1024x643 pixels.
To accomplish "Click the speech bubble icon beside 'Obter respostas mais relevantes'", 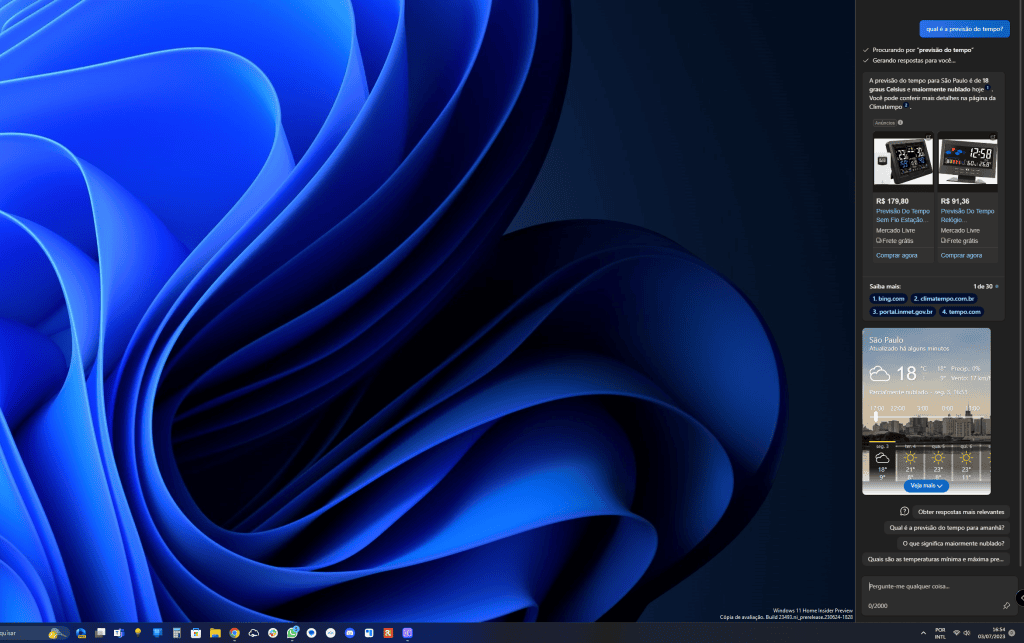I will click(904, 511).
